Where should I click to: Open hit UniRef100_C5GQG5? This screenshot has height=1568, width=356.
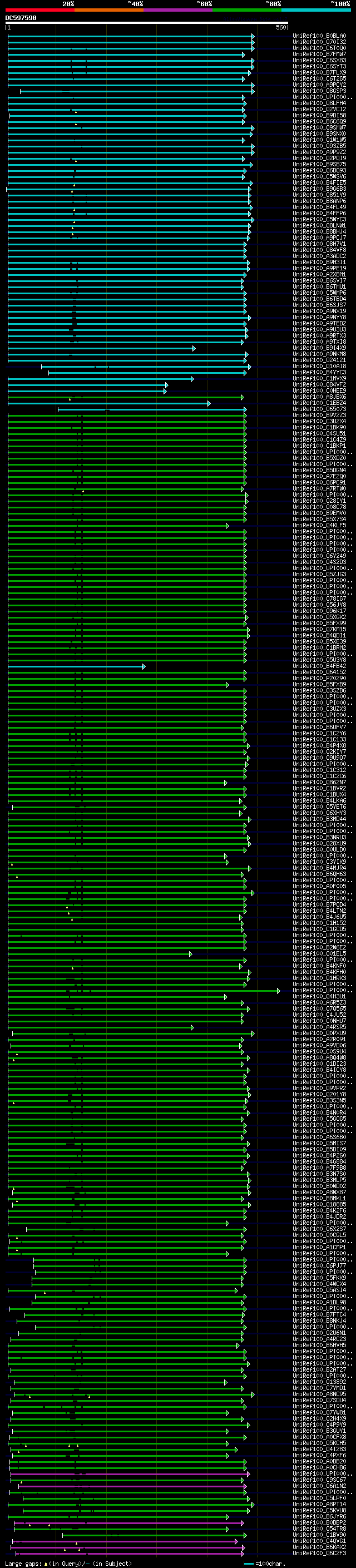[x=319, y=1118]
